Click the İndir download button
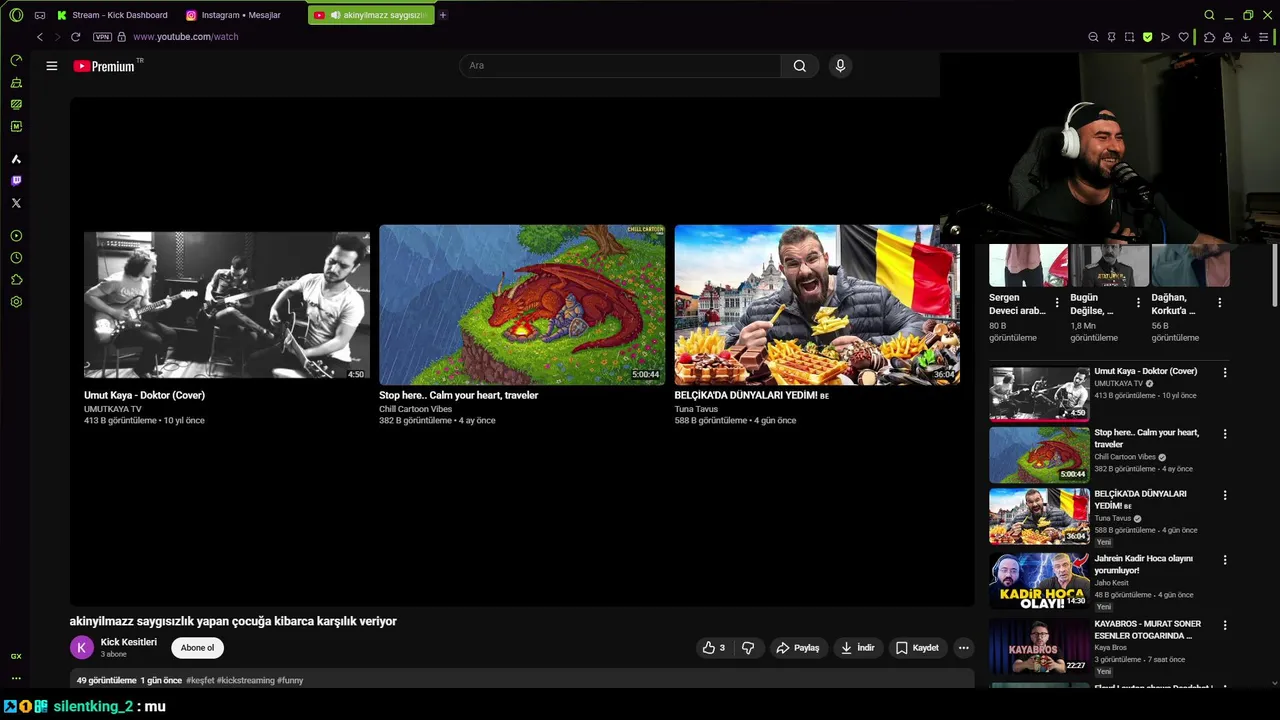 point(858,648)
